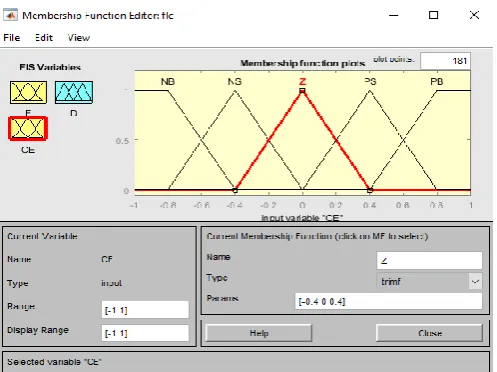Click the Display Range input field
The image size is (497, 372).
tap(145, 333)
